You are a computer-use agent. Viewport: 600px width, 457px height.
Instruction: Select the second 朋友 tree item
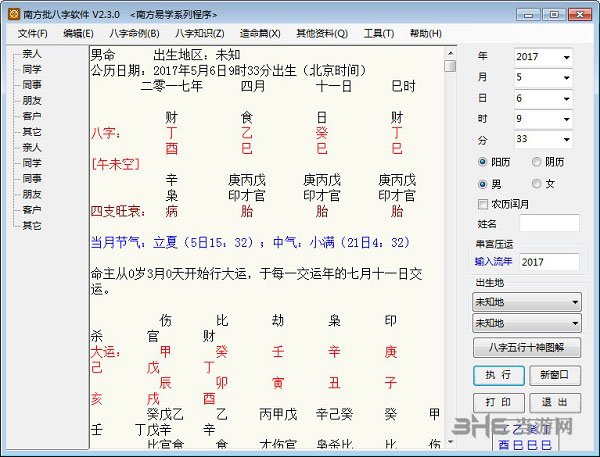pos(32,194)
